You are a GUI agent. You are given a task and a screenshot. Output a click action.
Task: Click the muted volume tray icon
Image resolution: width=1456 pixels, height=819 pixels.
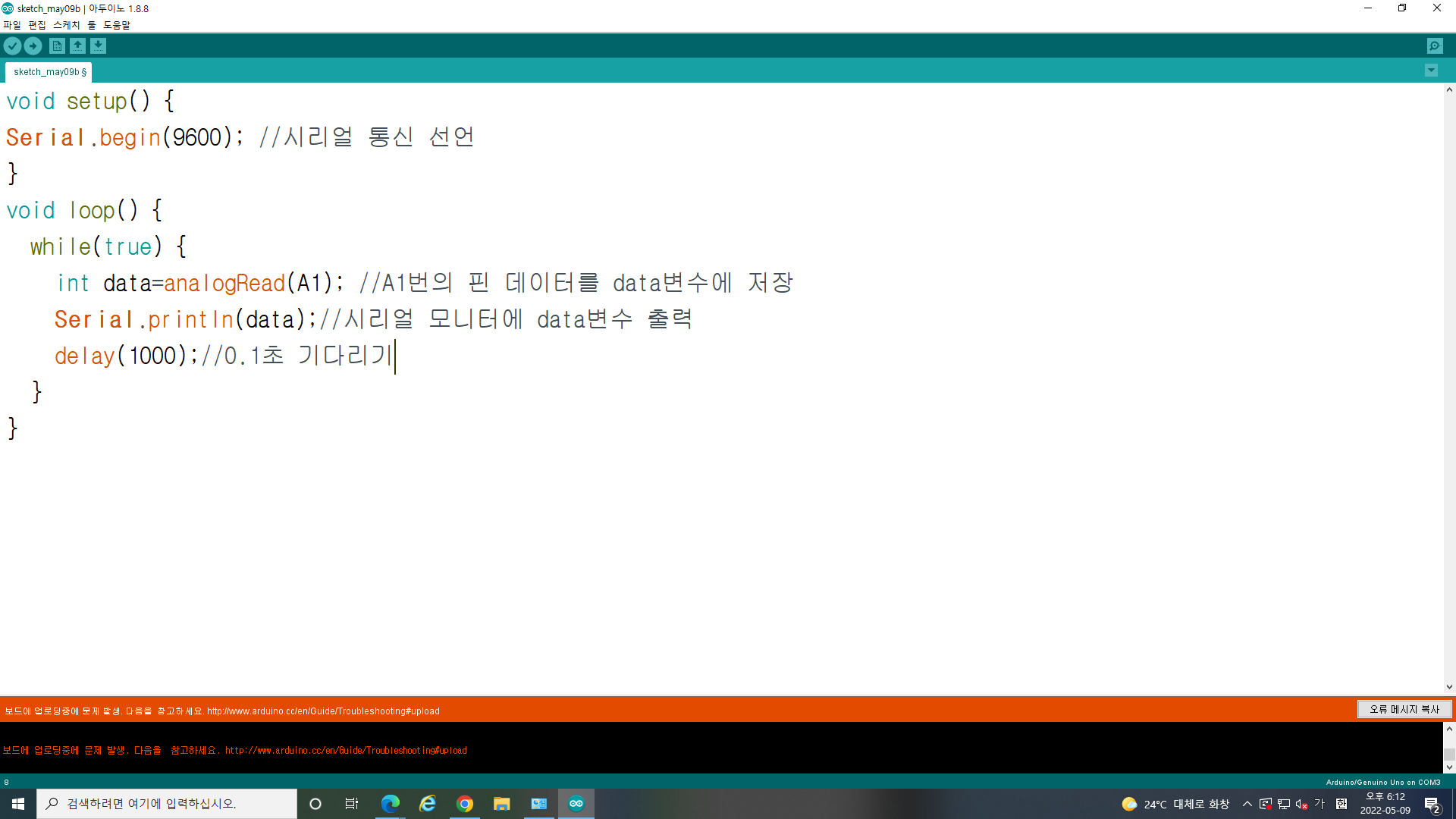1302,804
